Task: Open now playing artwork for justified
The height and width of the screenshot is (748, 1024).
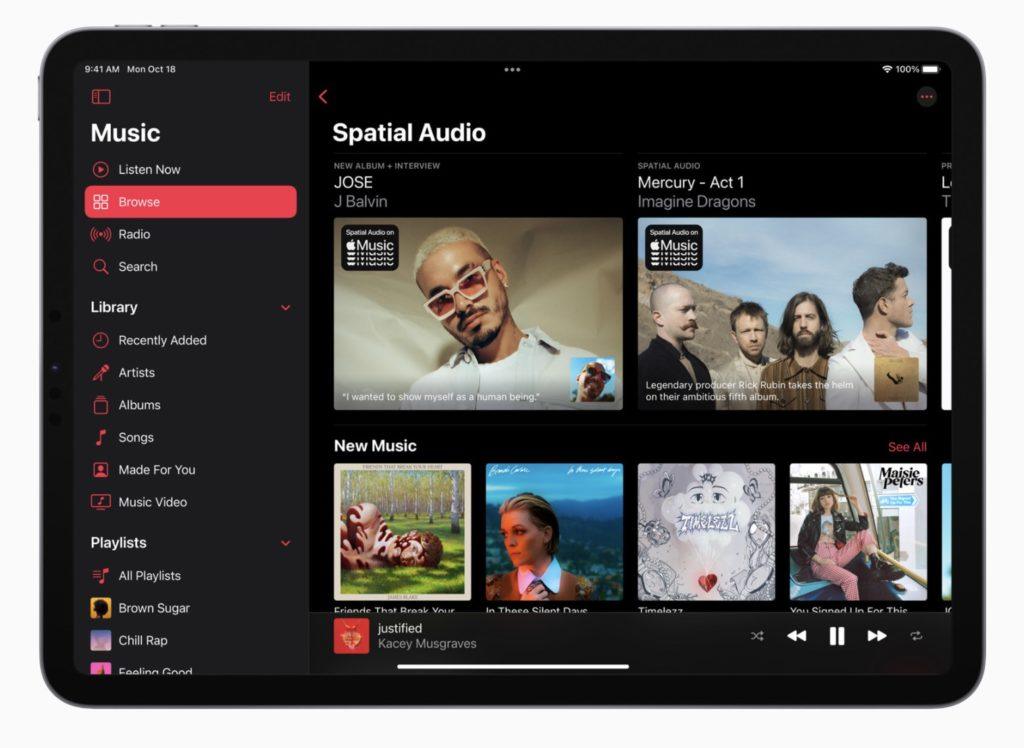Action: point(351,636)
